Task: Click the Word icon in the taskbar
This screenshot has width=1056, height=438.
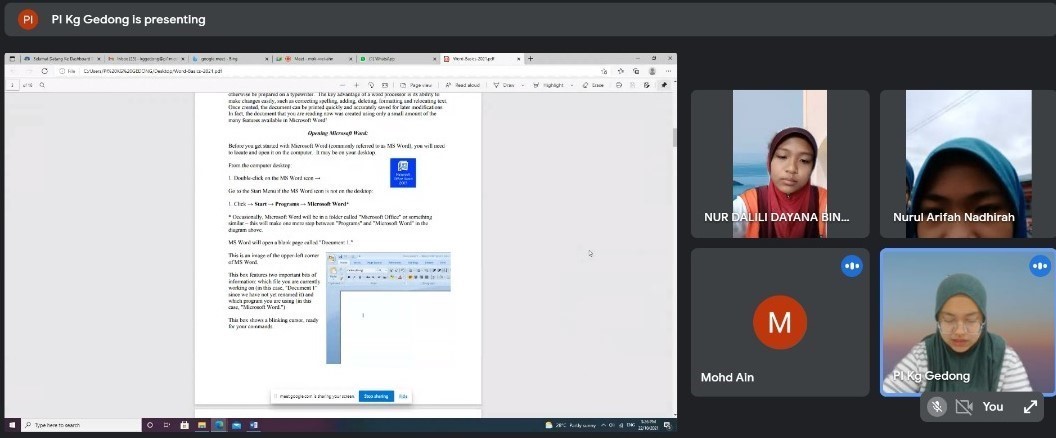Action: point(253,425)
